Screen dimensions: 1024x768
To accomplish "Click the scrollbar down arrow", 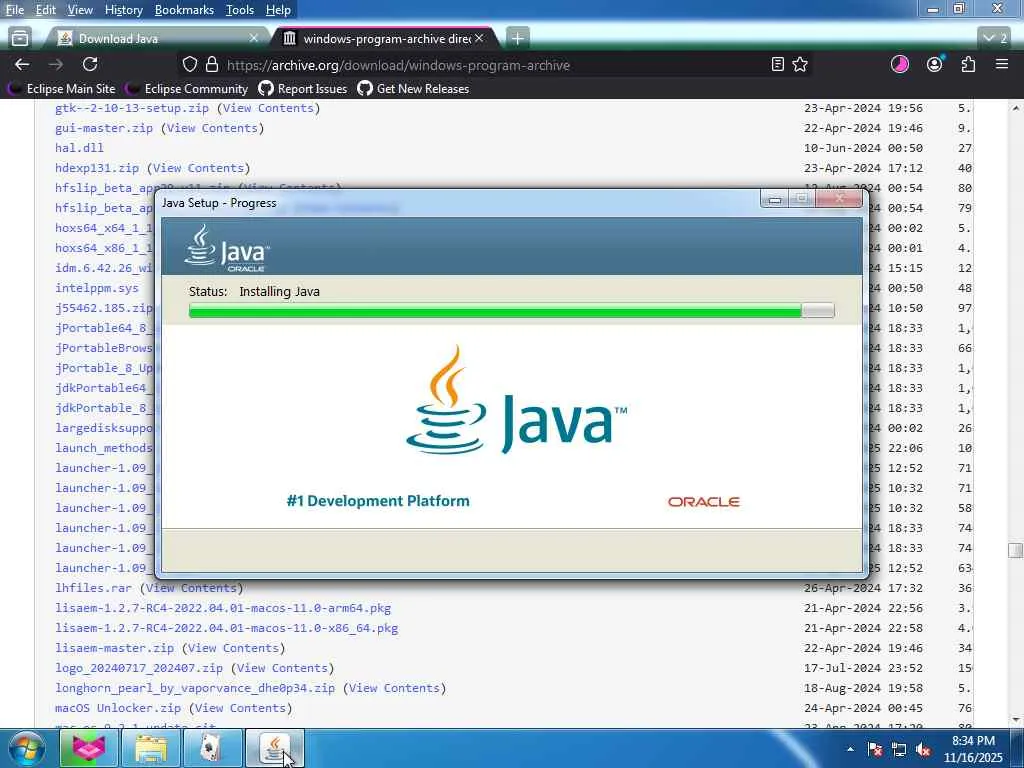I will pyautogui.click(x=1016, y=720).
